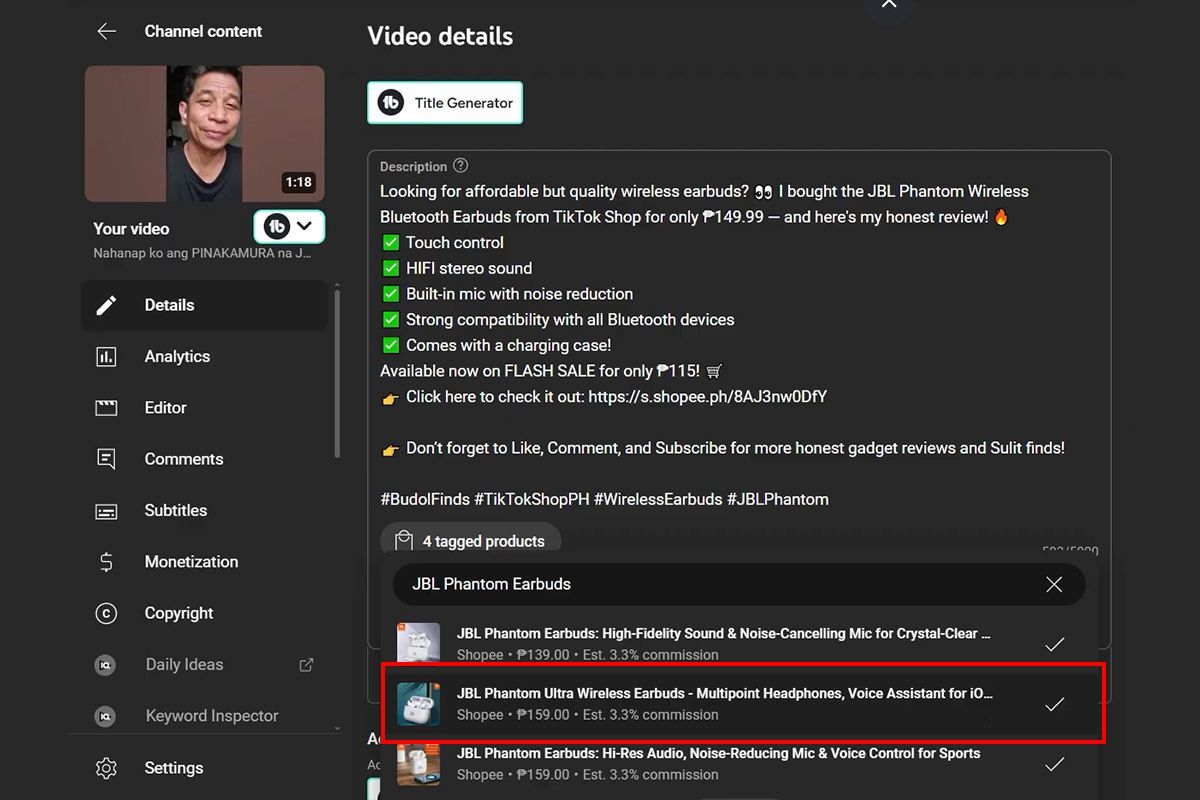Click the shopee.ph link in description
Viewport: 1200px width, 800px height.
(708, 396)
